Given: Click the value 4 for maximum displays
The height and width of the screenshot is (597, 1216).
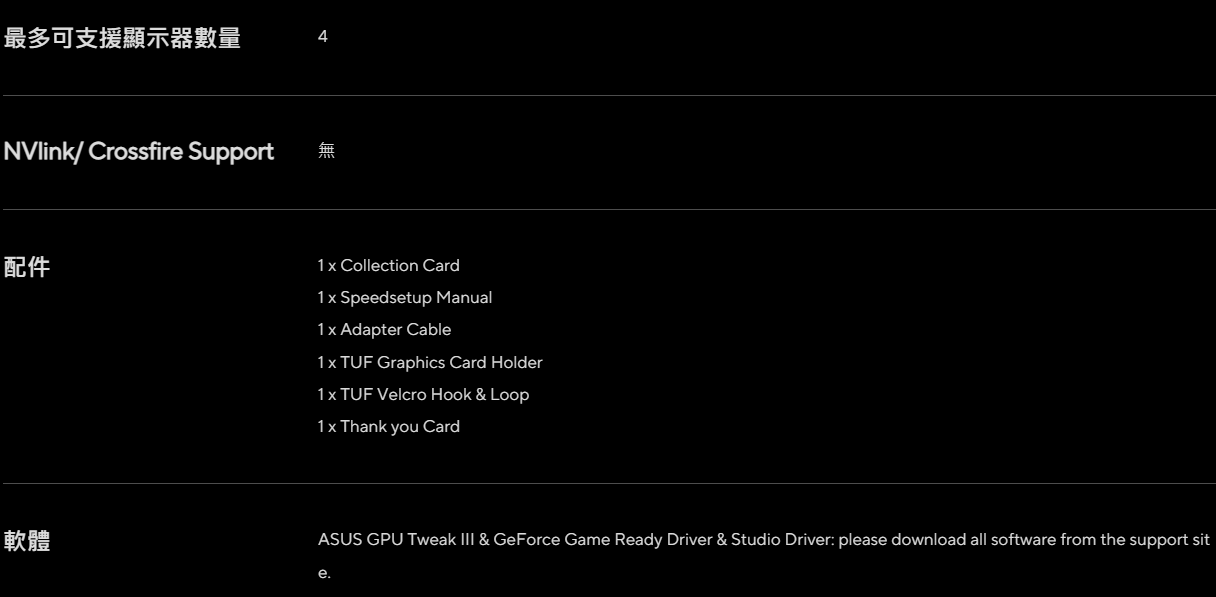Looking at the screenshot, I should click(322, 37).
